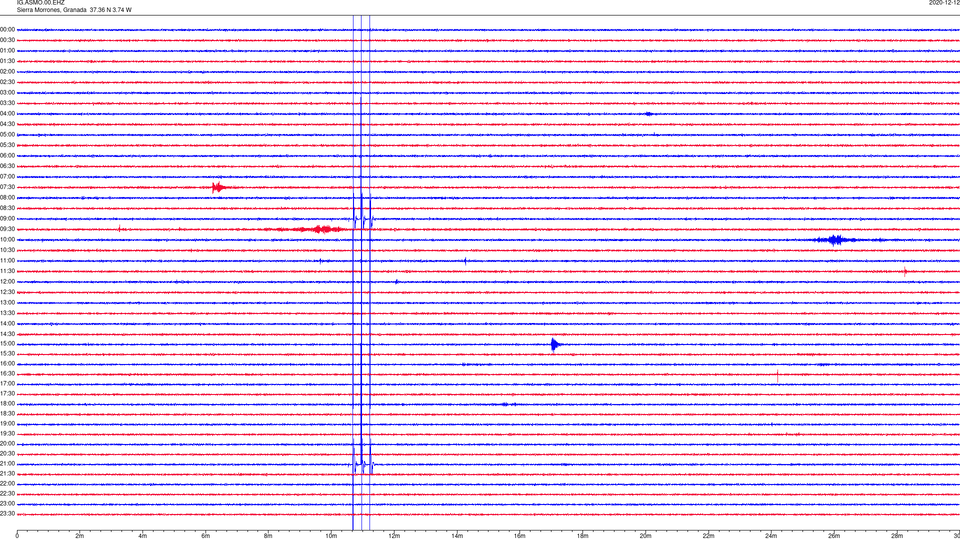Image resolution: width=960 pixels, height=540 pixels.
Task: Select the 00:30 time row label
Action: pyautogui.click(x=7, y=40)
